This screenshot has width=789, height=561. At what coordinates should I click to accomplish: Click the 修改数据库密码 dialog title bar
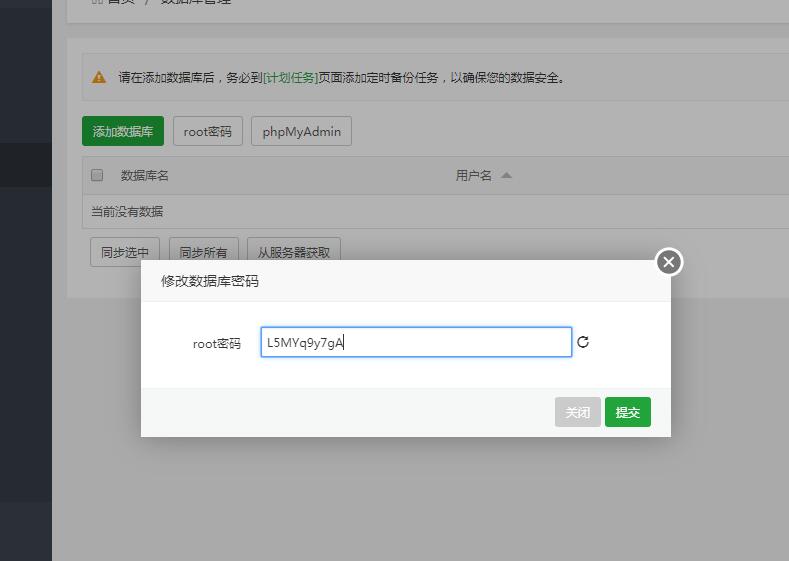pos(400,281)
